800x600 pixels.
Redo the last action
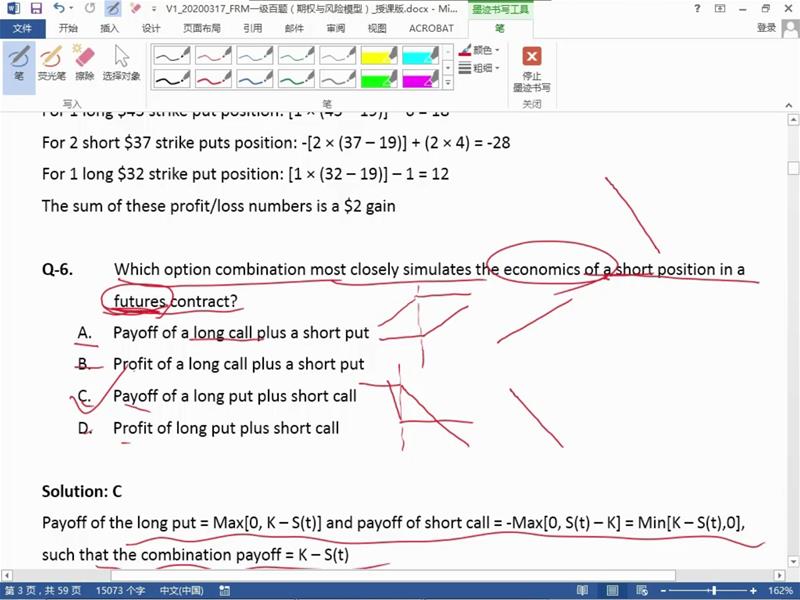(90, 8)
